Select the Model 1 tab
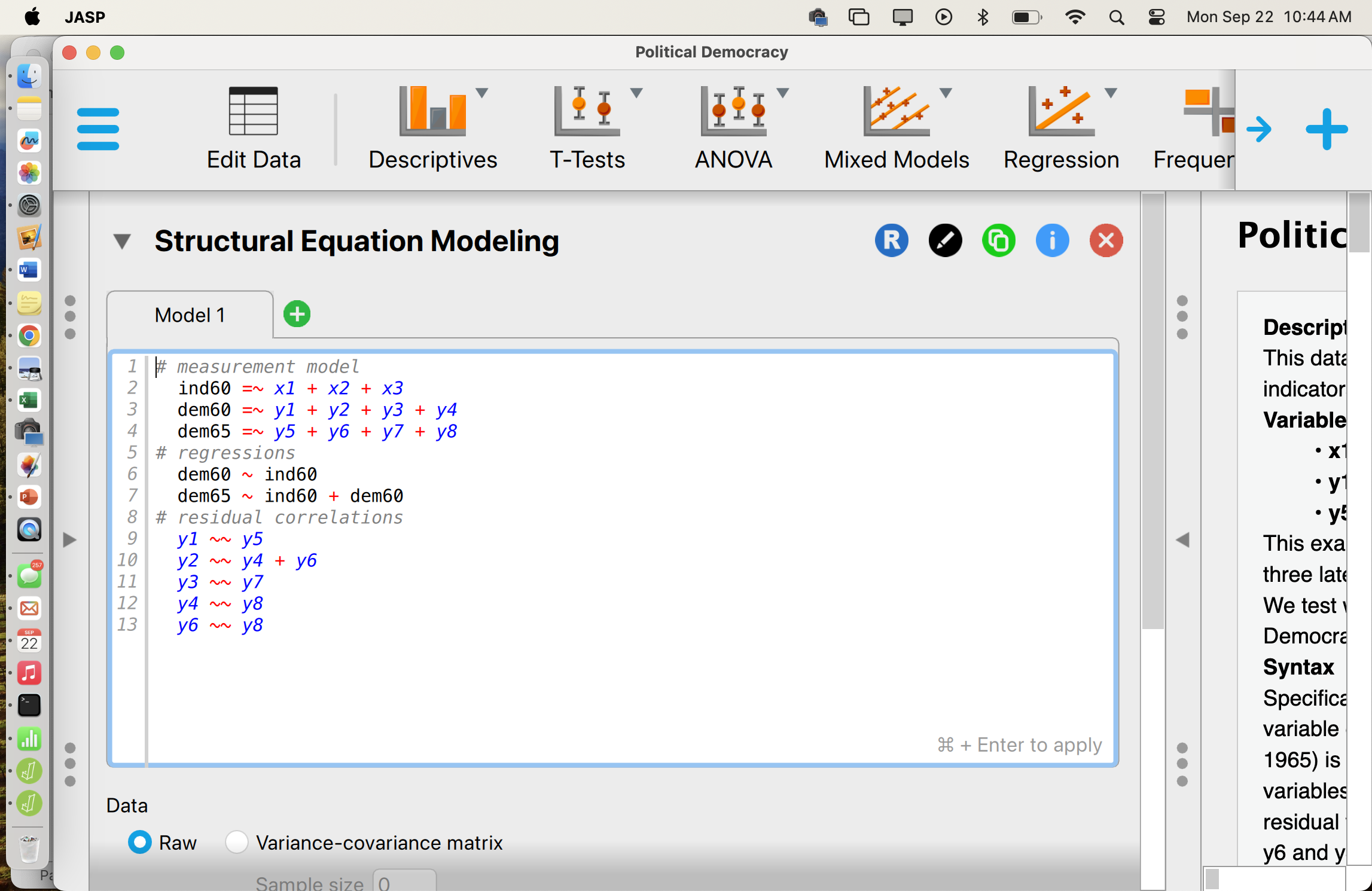1372x891 pixels. point(190,315)
